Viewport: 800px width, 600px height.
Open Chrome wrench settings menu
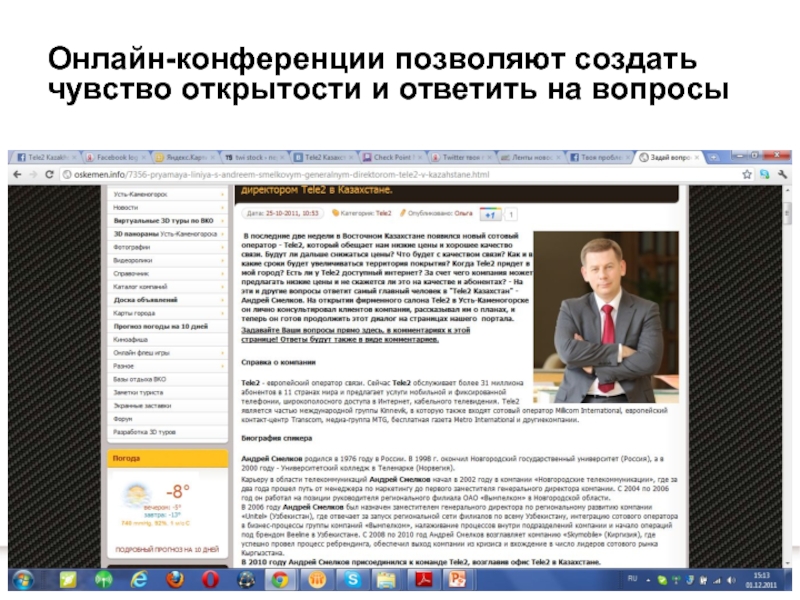pyautogui.click(x=782, y=174)
